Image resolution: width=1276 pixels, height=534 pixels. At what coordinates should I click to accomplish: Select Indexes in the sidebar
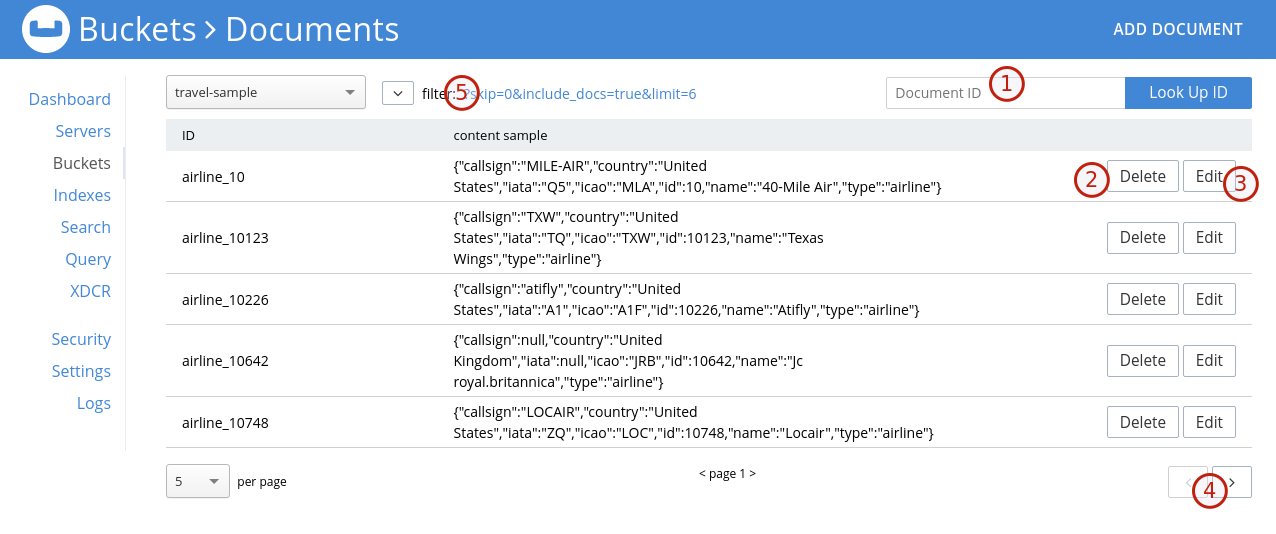(82, 195)
